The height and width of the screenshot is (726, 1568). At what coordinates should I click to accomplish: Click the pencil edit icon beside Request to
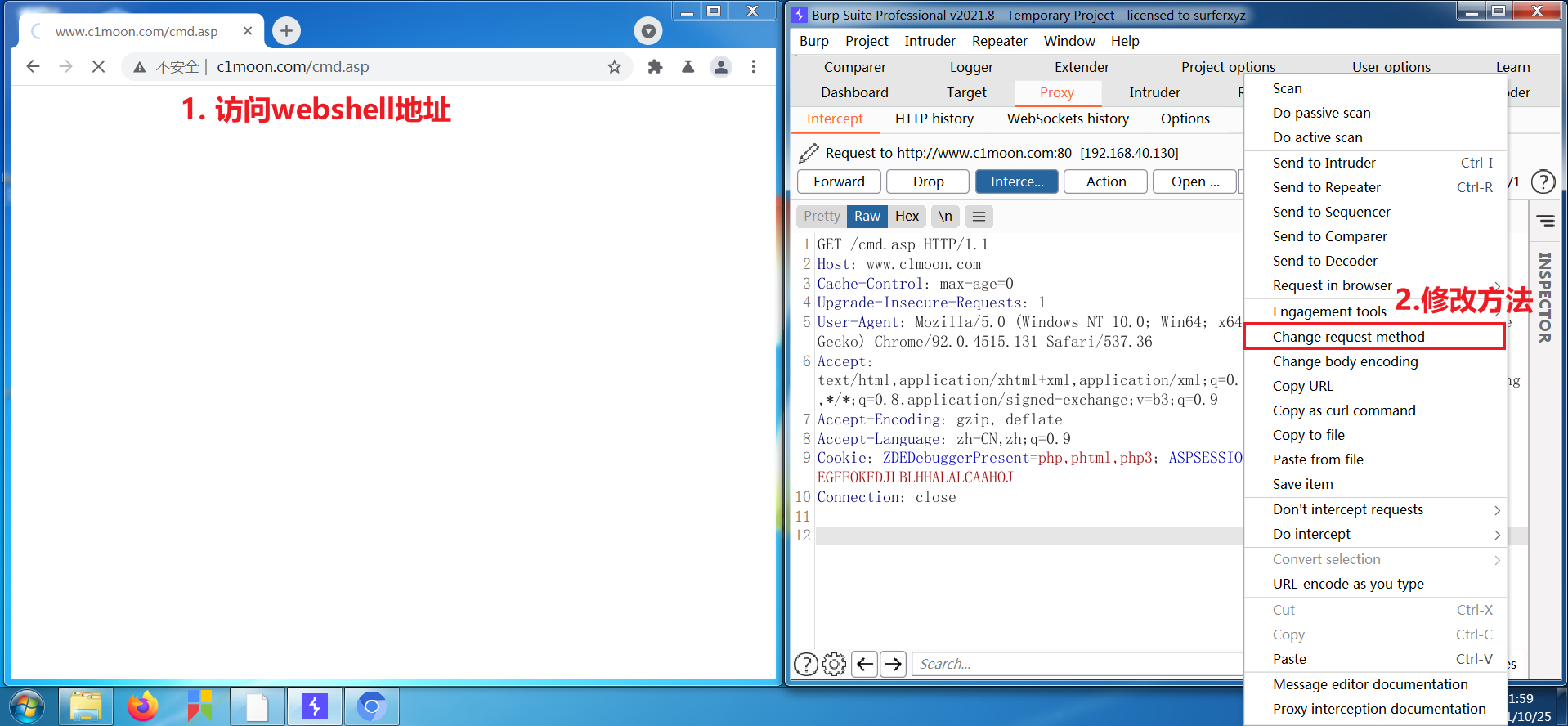click(809, 153)
